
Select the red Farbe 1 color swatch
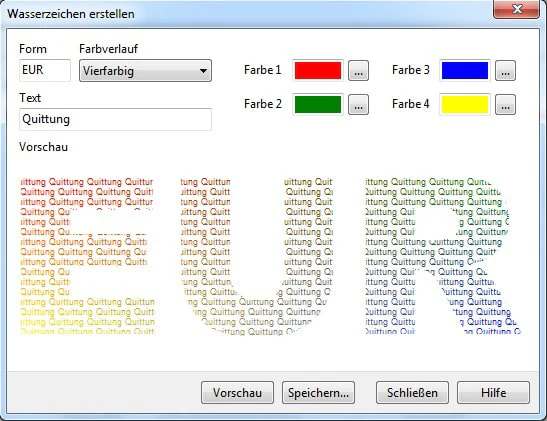[x=318, y=70]
